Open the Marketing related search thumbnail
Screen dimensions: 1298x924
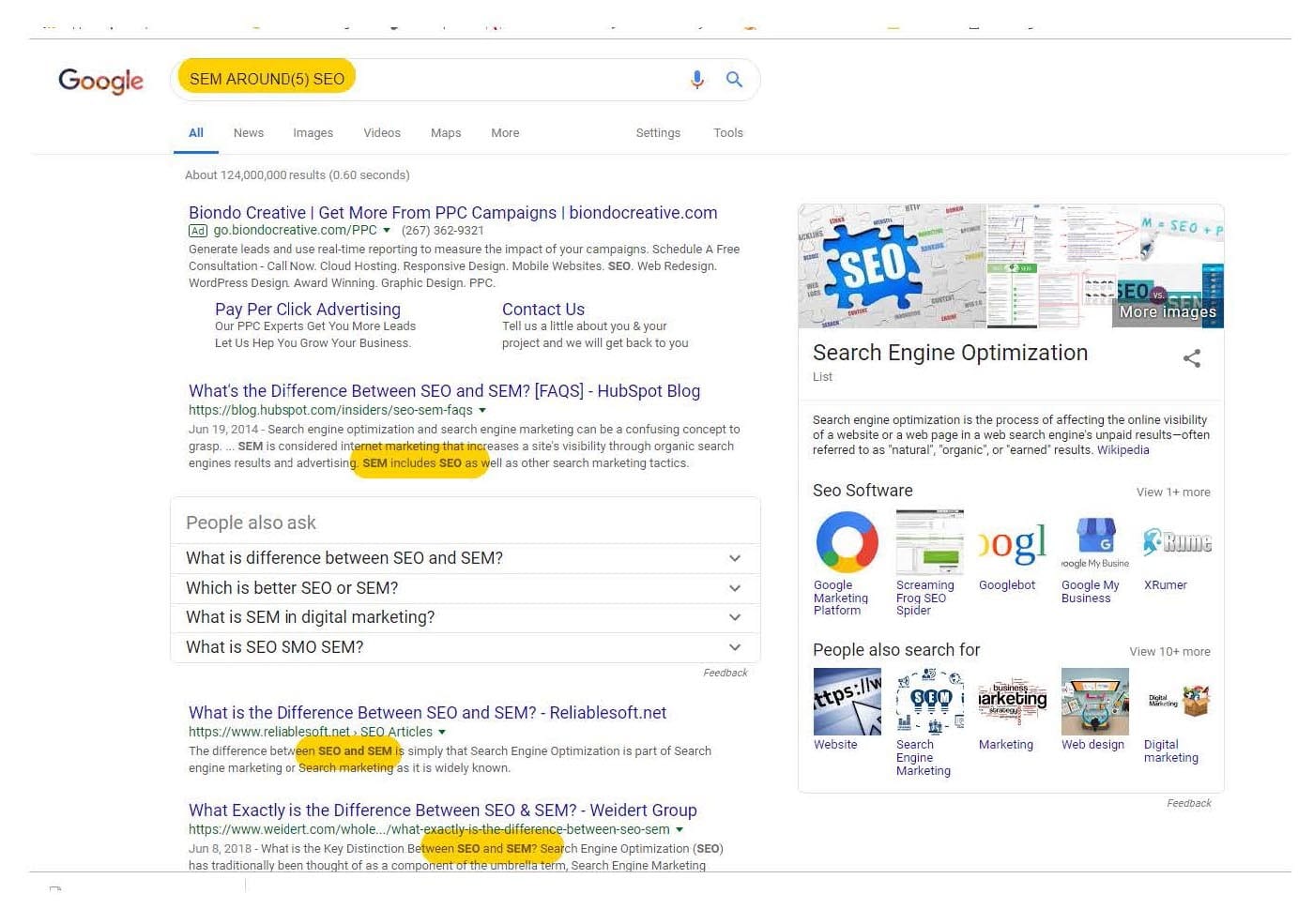point(1013,702)
